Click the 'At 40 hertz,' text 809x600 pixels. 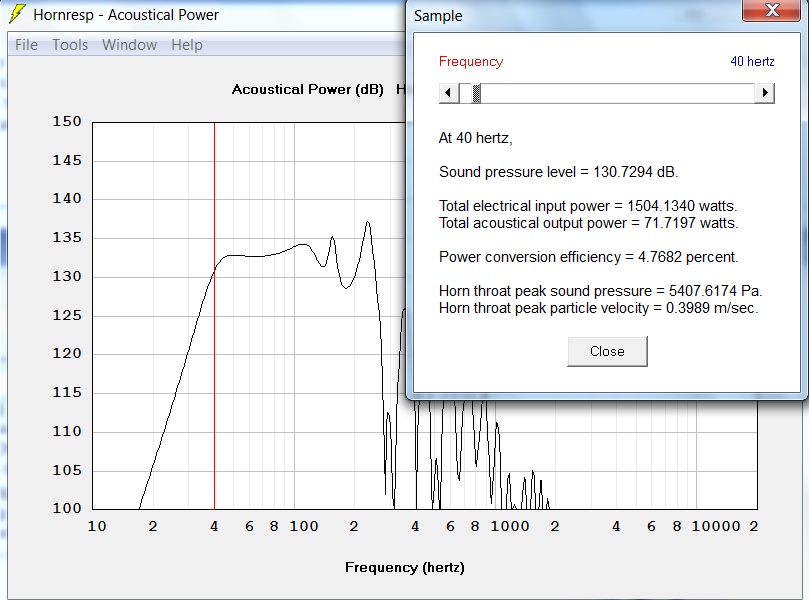pos(475,138)
